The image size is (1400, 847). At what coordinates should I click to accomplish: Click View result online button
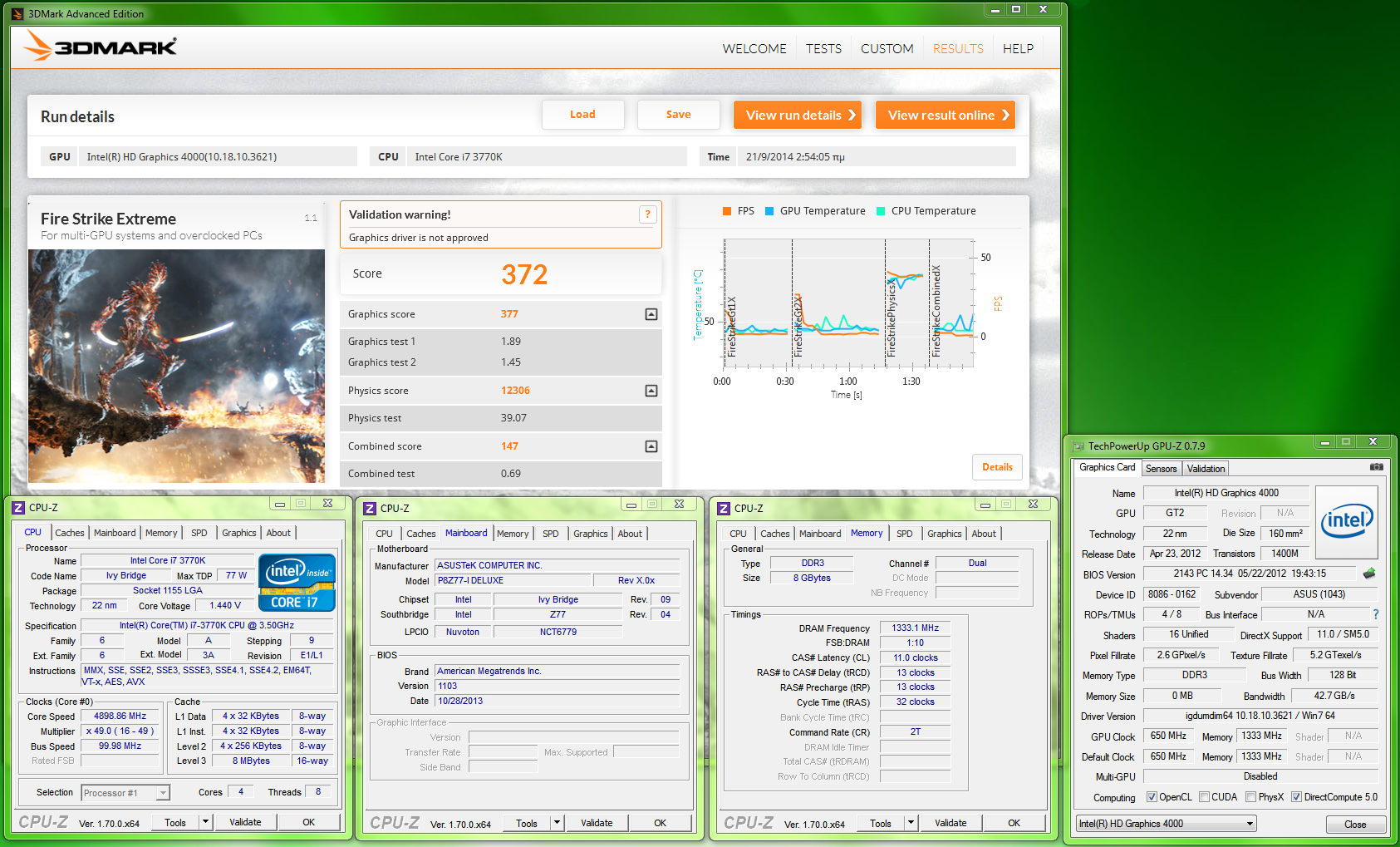(946, 115)
